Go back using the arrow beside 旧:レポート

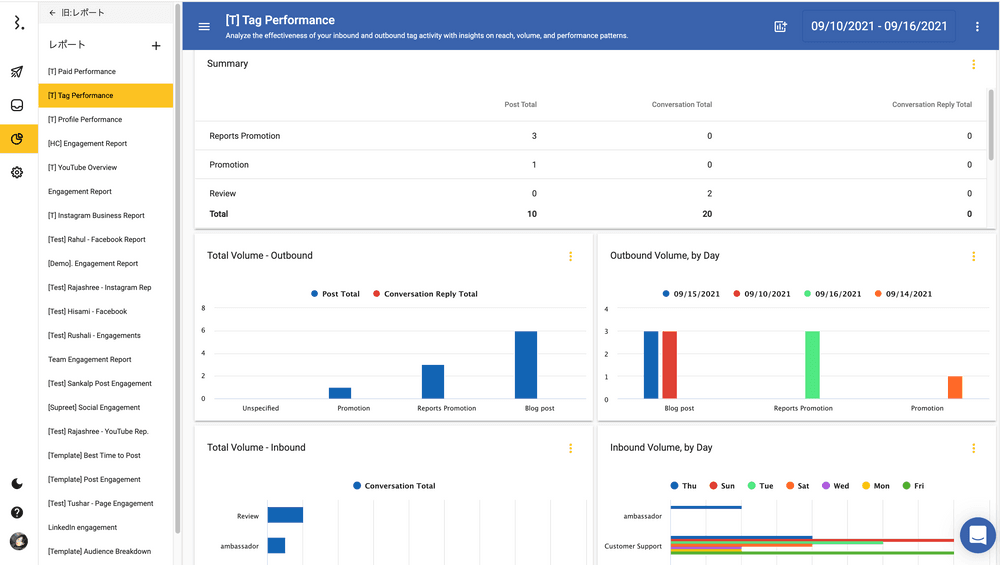[x=52, y=13]
